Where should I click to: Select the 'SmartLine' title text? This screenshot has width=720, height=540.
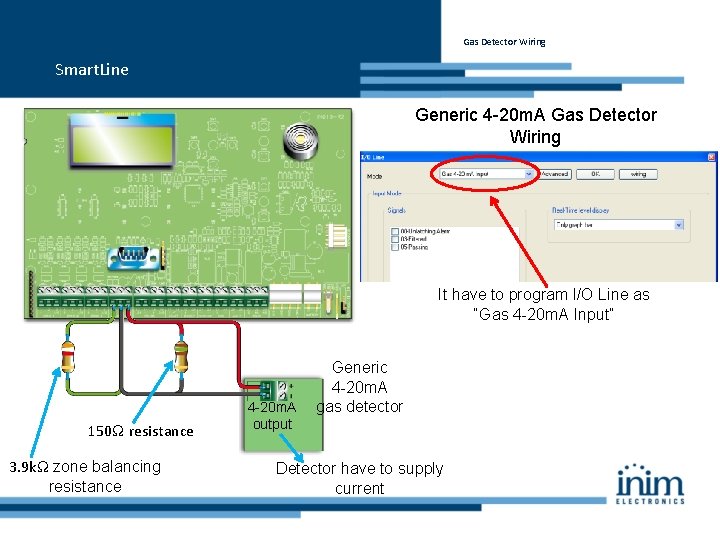tap(92, 70)
